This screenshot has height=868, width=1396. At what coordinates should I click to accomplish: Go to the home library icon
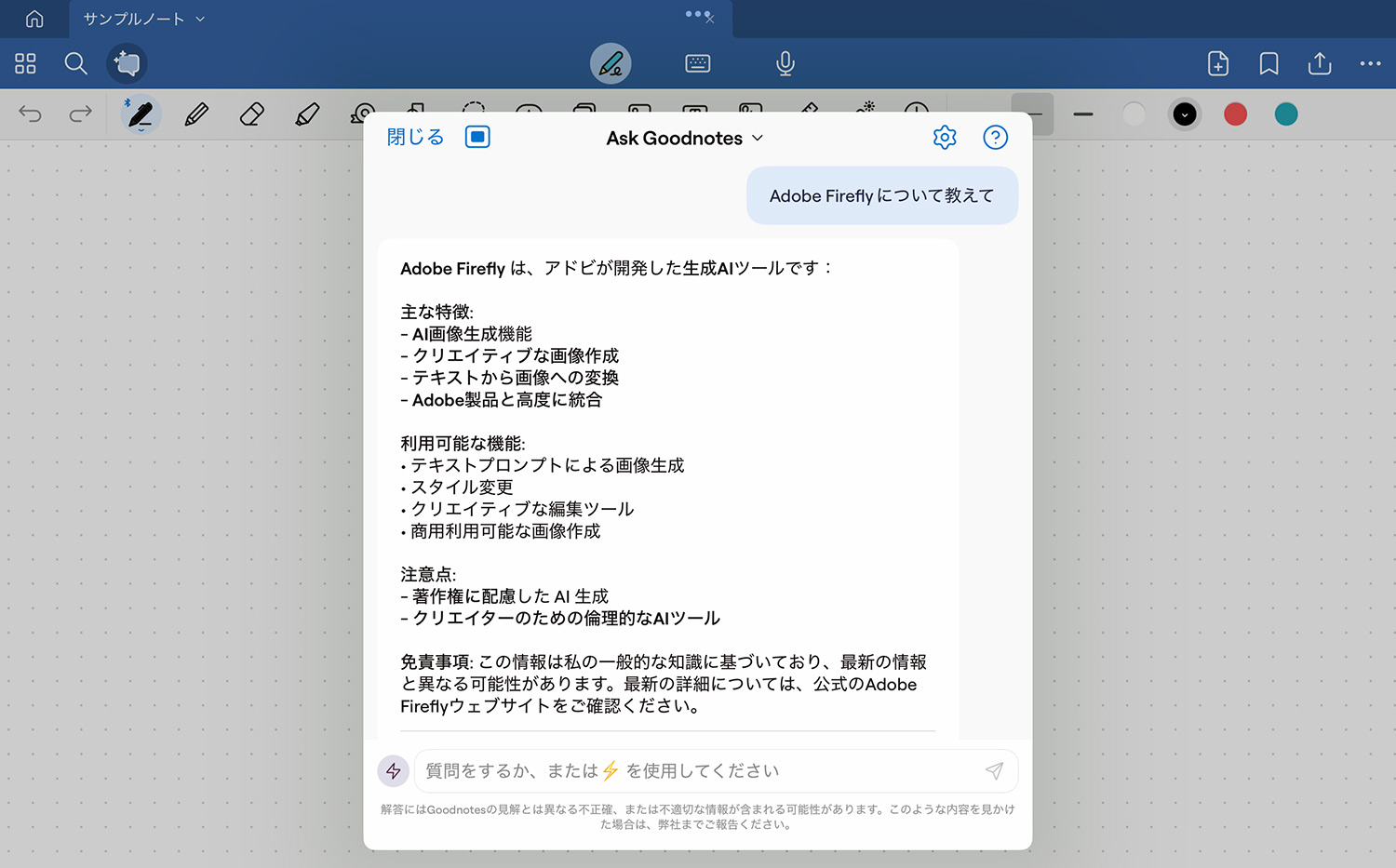34,19
